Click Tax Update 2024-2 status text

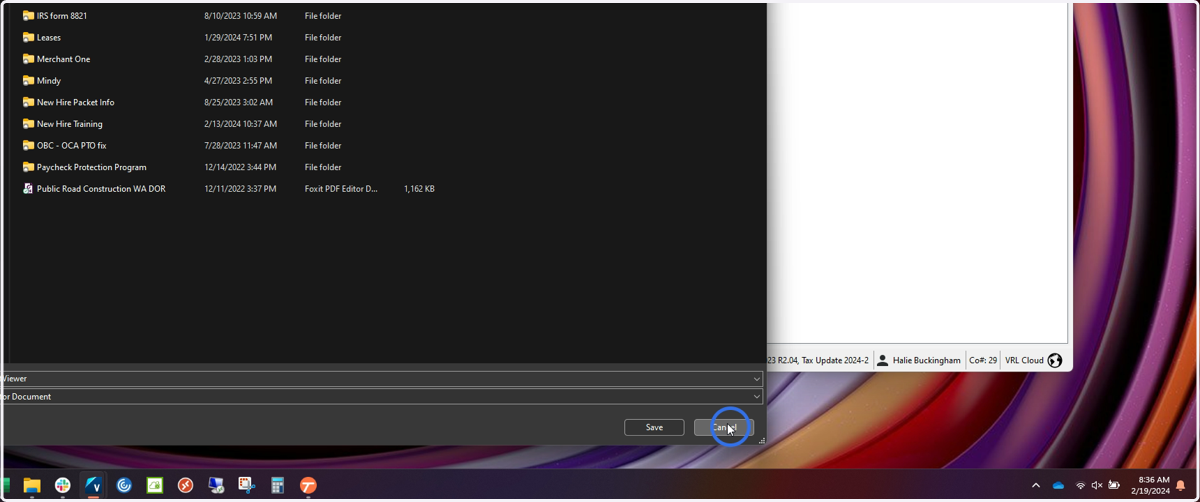pos(835,360)
